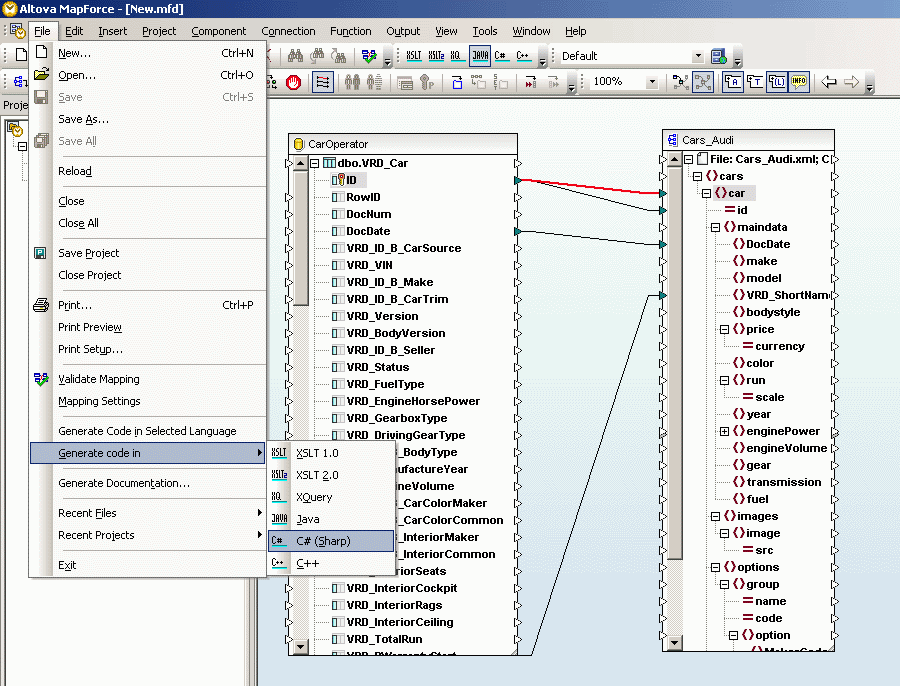Screen dimensions: 900x686
Task: Click the key with P icon
Action: pos(427,83)
